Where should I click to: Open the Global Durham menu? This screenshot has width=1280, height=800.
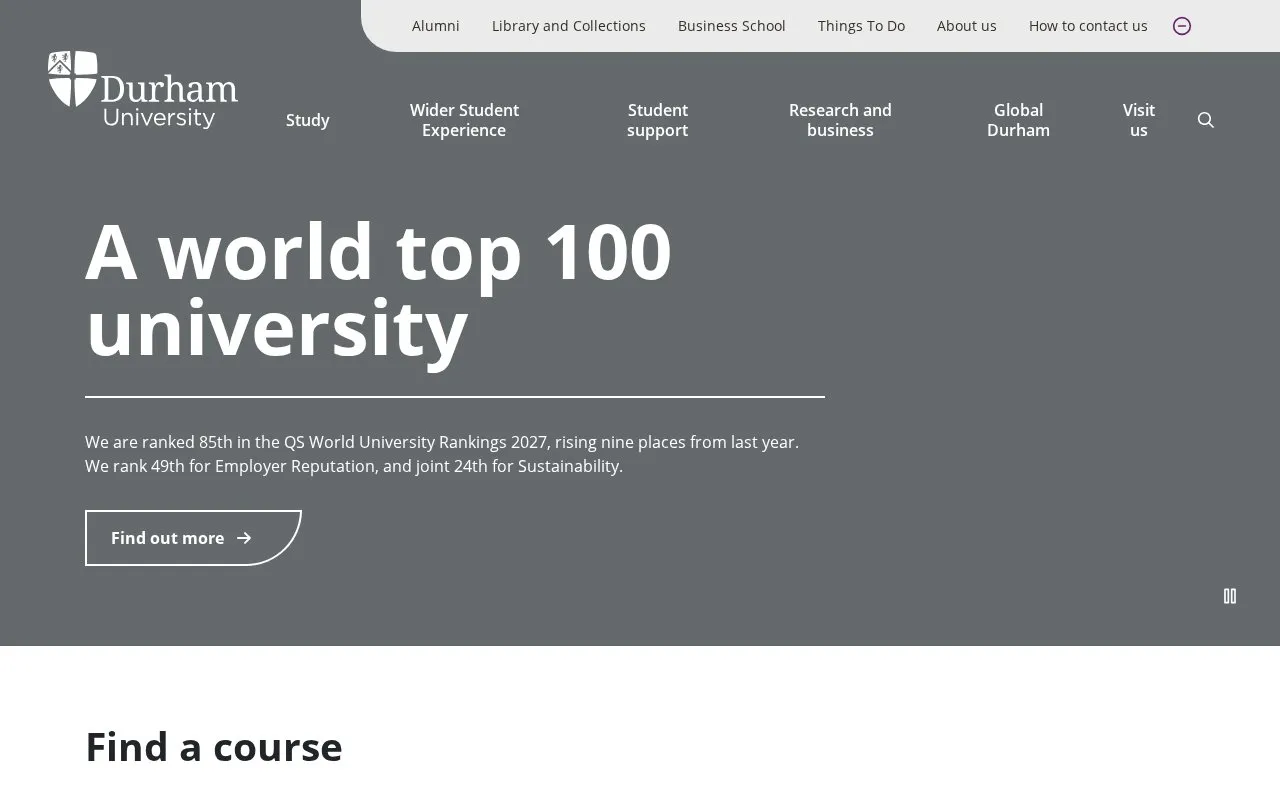1018,120
